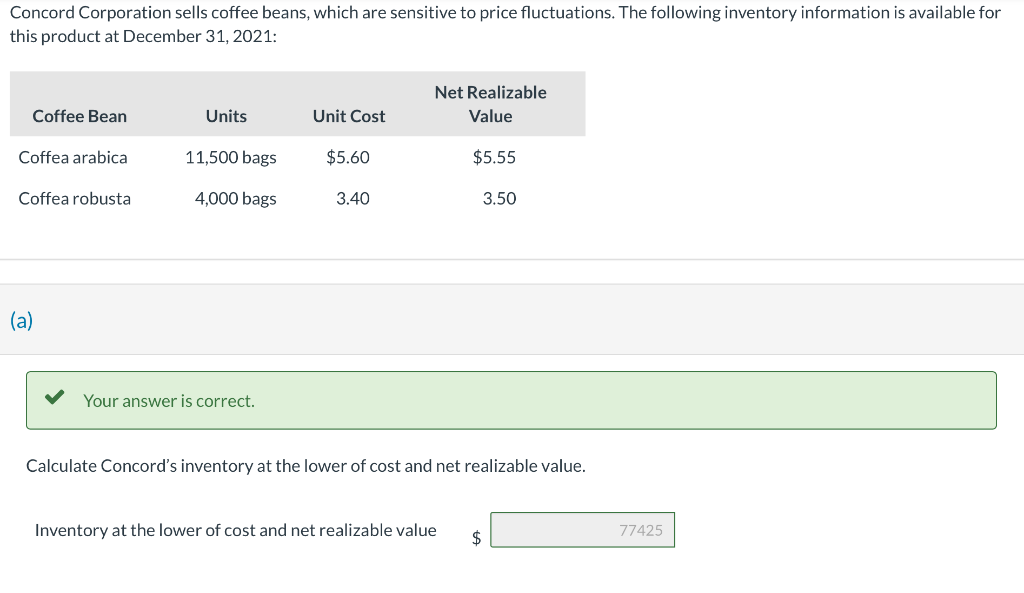Image resolution: width=1024 pixels, height=593 pixels.
Task: Select the Units column header
Action: click(x=226, y=116)
